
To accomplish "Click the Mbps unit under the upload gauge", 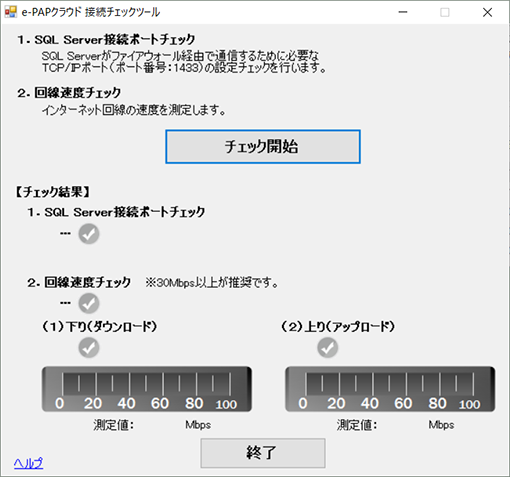I will (441, 425).
